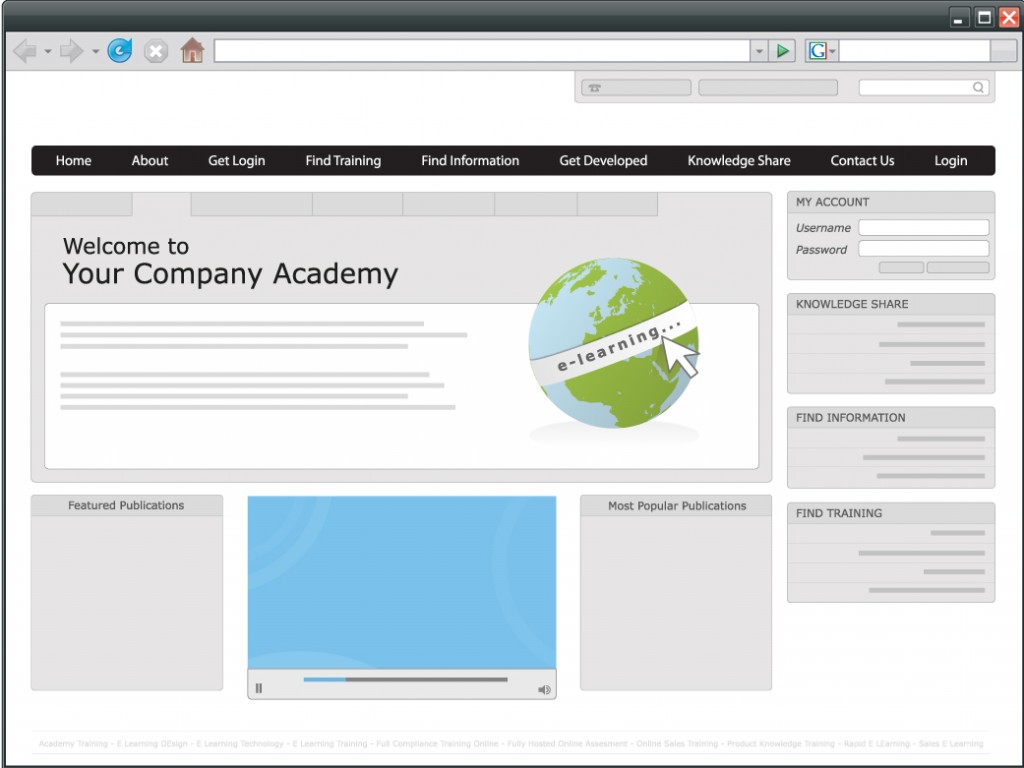Click the e-learning globe image
This screenshot has width=1024, height=768.
(x=614, y=343)
